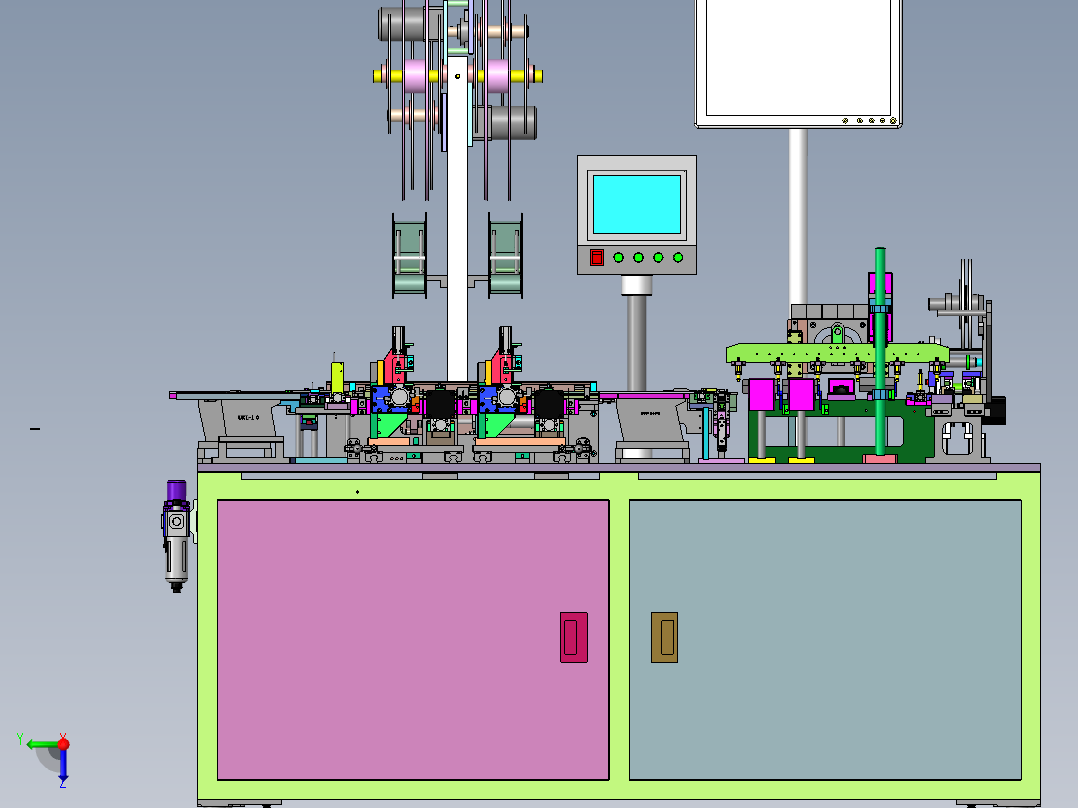The image size is (1078, 808).
Task: Select the white vertical spool support column
Action: pos(457,220)
